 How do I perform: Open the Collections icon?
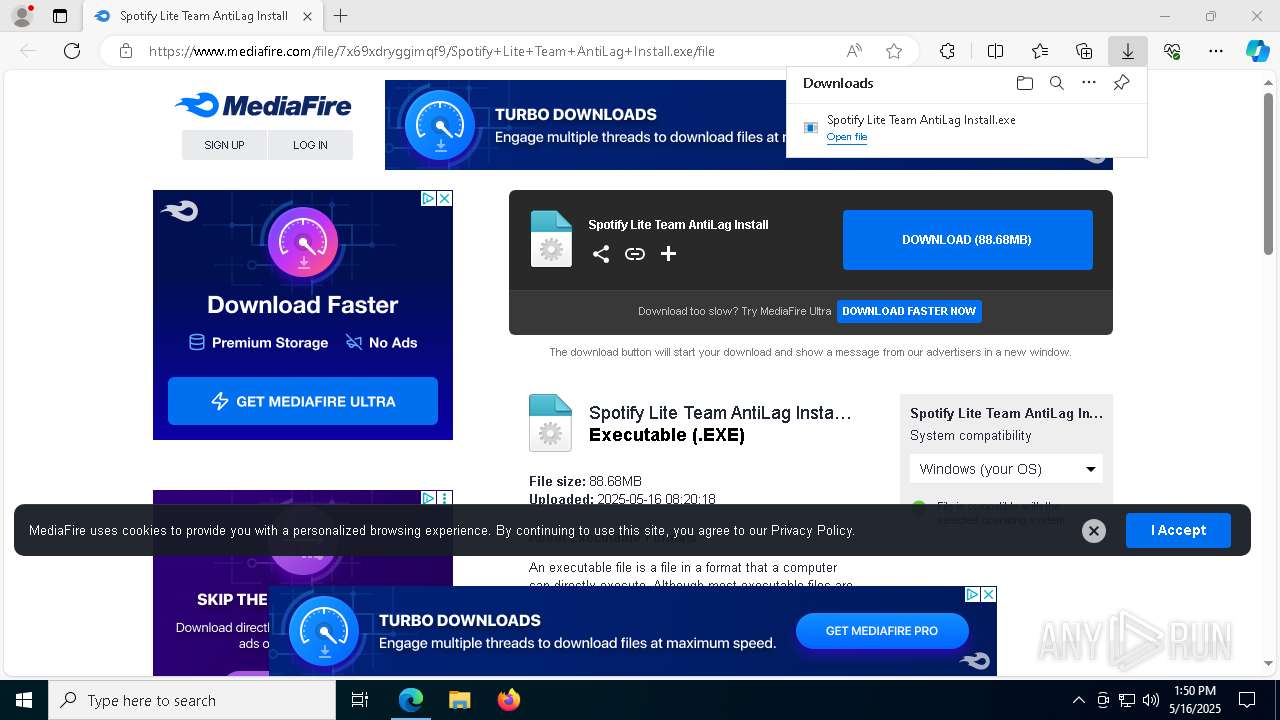1084,51
